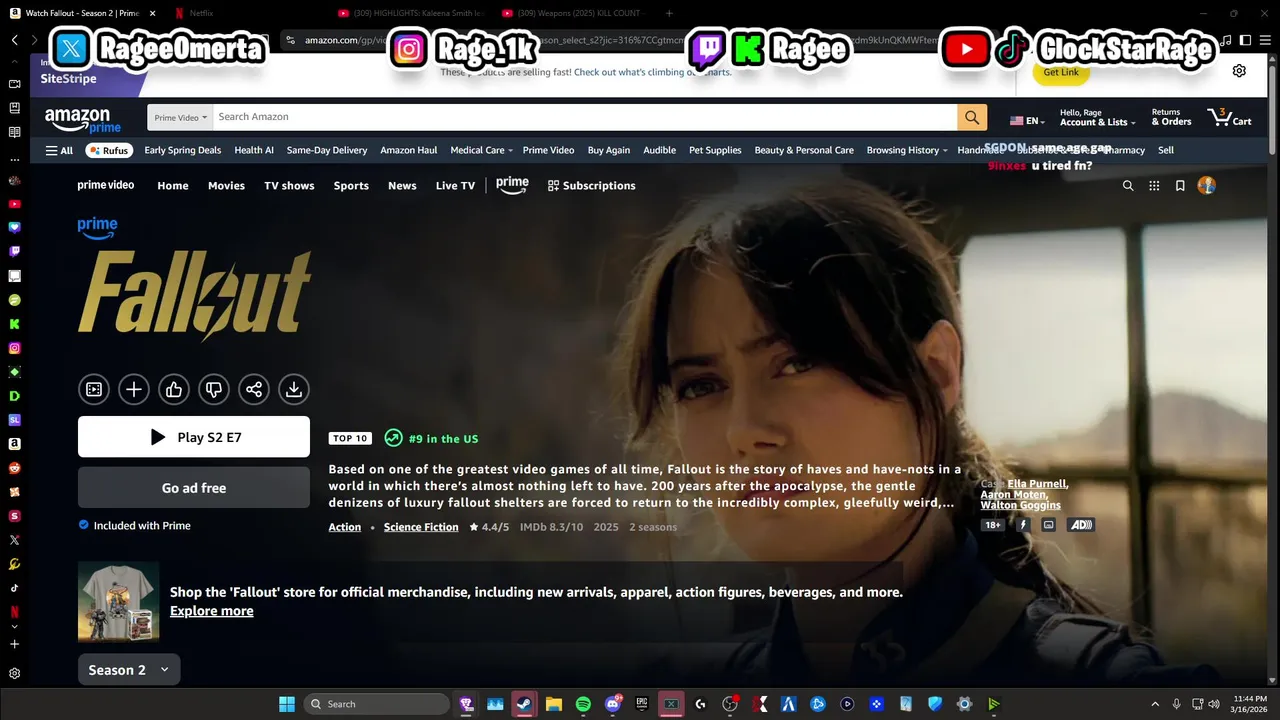Click the SiteStripe settings gear

[1239, 71]
